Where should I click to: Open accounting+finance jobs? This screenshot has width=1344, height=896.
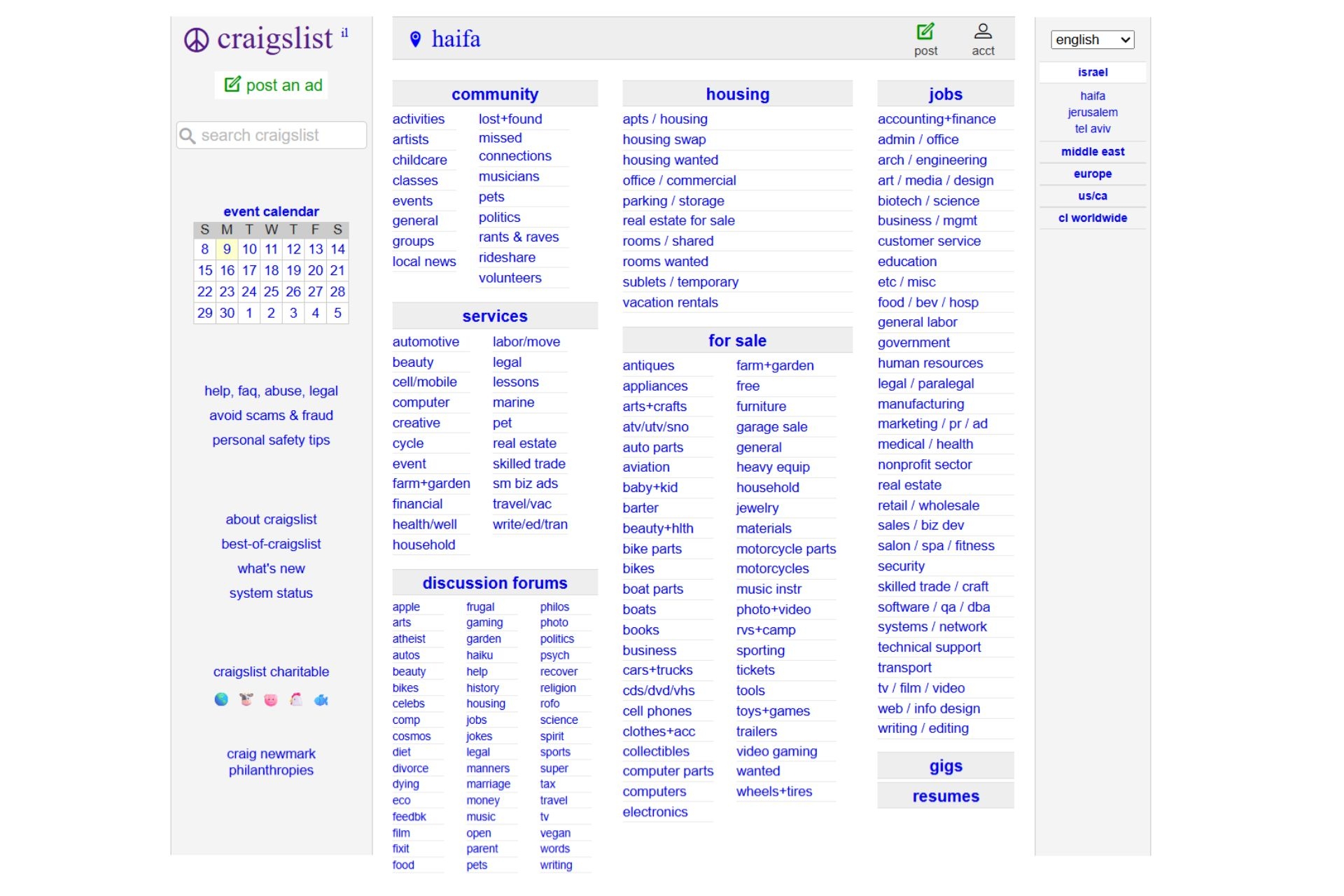937,119
